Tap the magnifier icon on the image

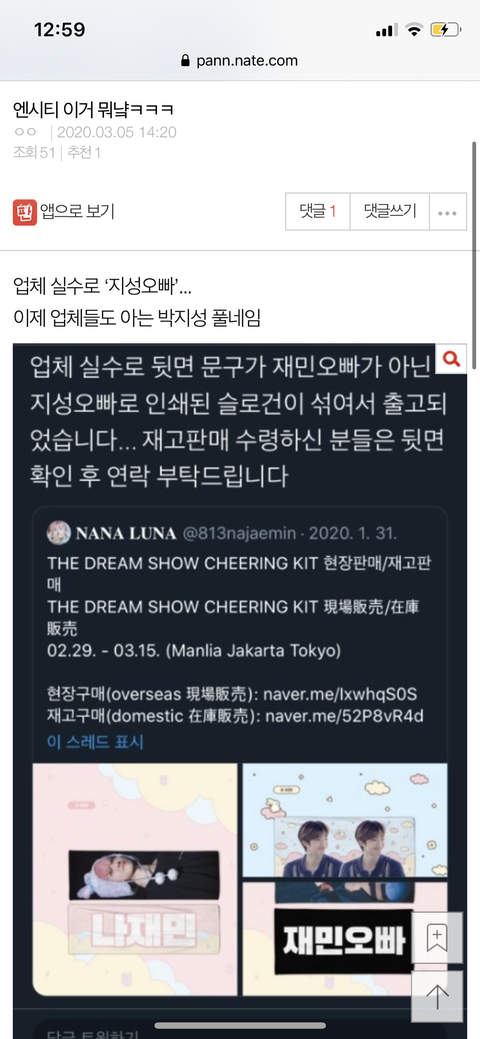[x=451, y=359]
